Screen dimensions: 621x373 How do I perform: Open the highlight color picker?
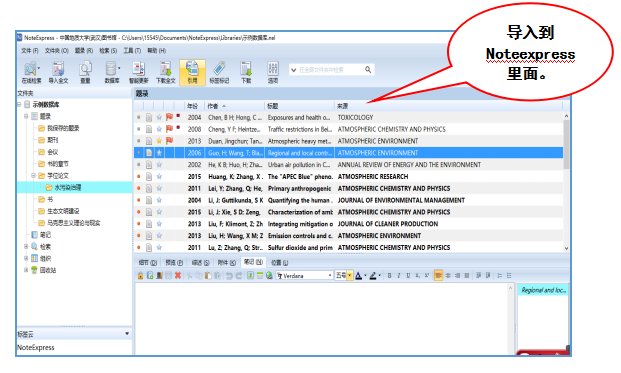[x=375, y=276]
